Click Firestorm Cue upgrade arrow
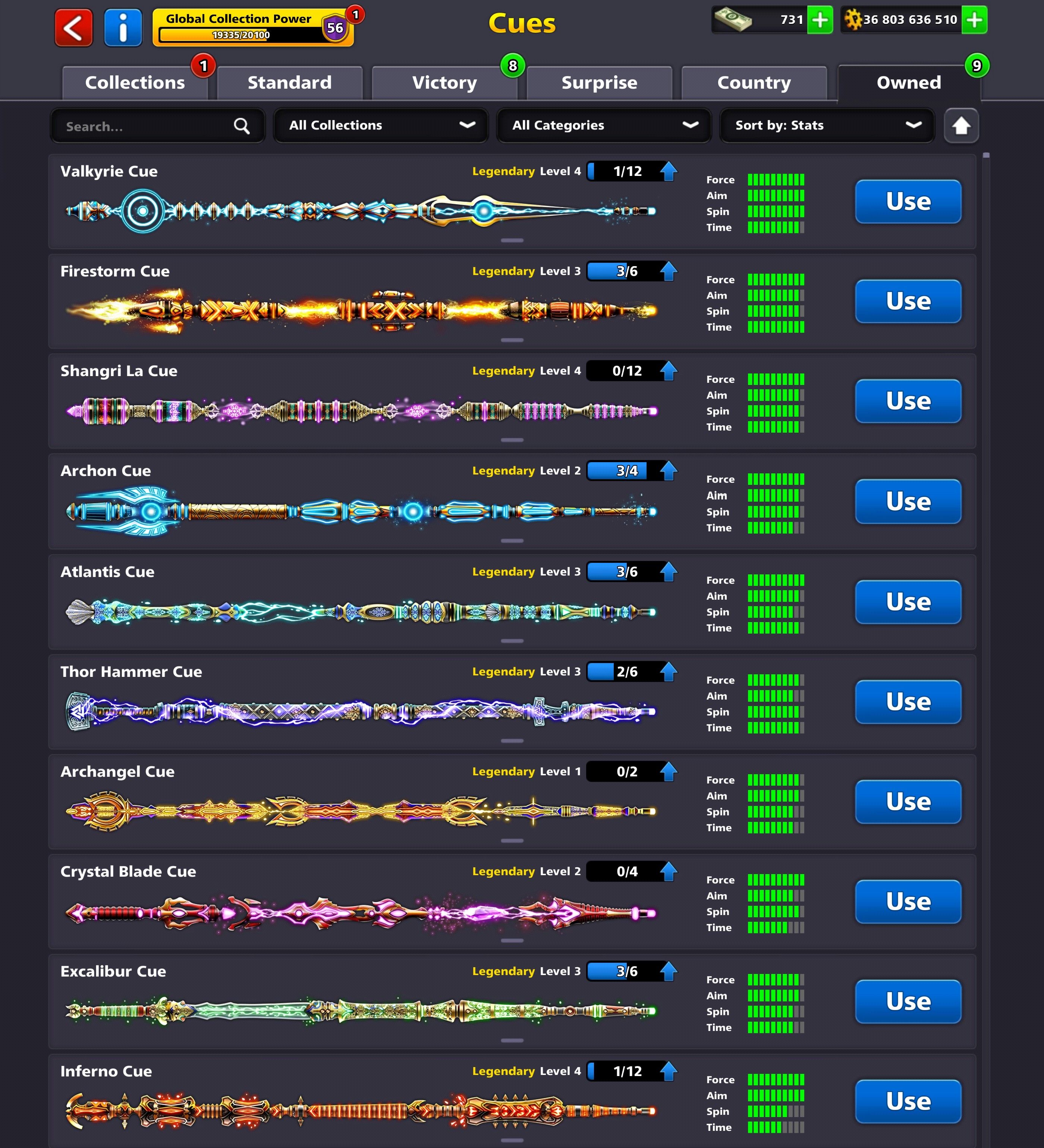The width and height of the screenshot is (1044, 1148). [669, 271]
